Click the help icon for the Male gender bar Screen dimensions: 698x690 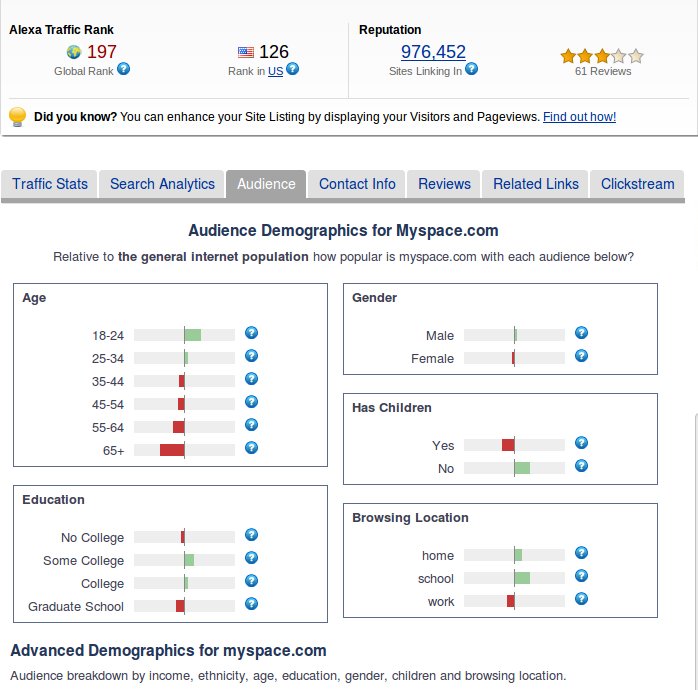click(x=581, y=333)
